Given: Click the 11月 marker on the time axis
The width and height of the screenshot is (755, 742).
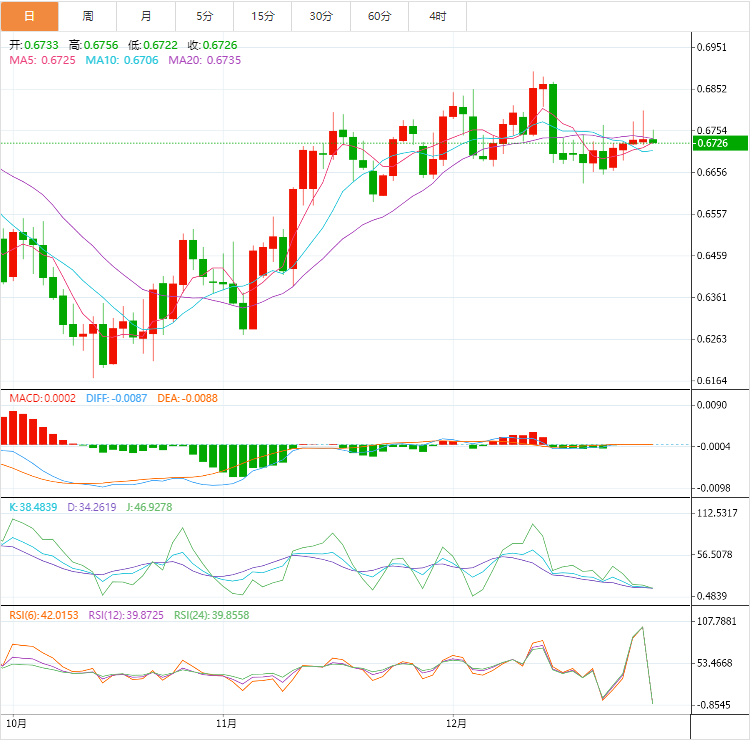Looking at the screenshot, I should pos(227,721).
